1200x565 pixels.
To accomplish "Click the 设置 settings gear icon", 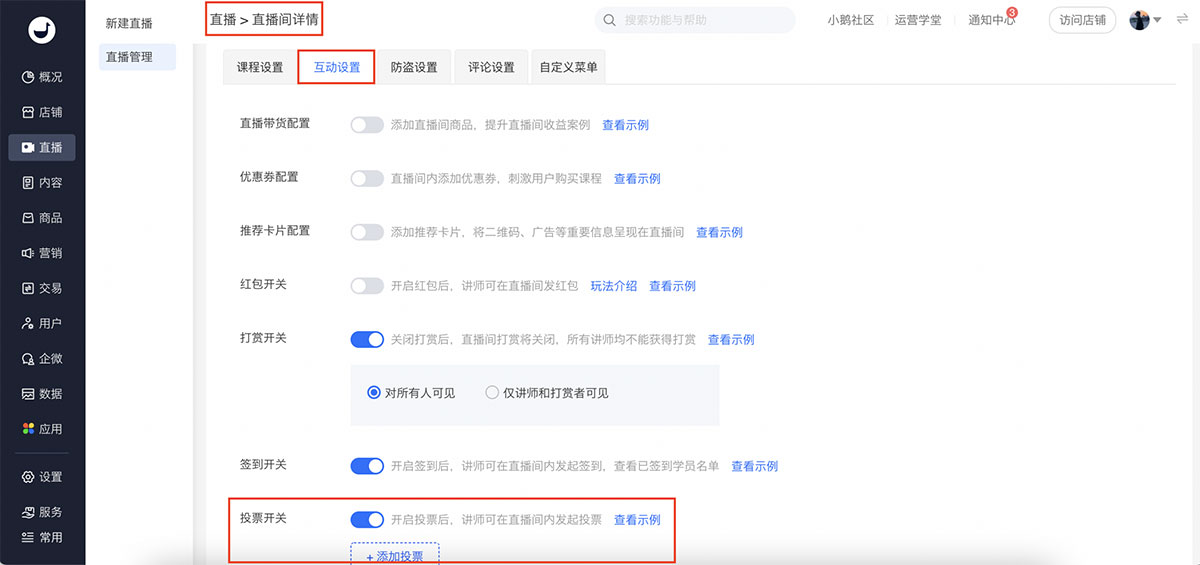I will (28, 477).
